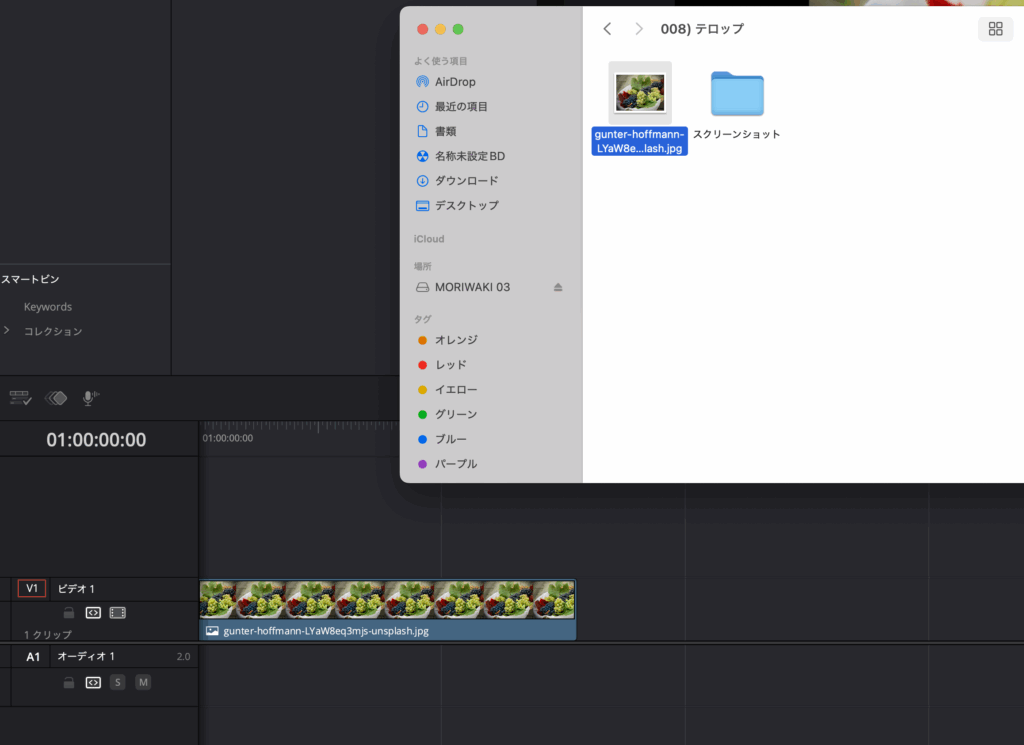The width and height of the screenshot is (1024, 745).
Task: Open the スクリーンショット folder icon
Action: 737,94
